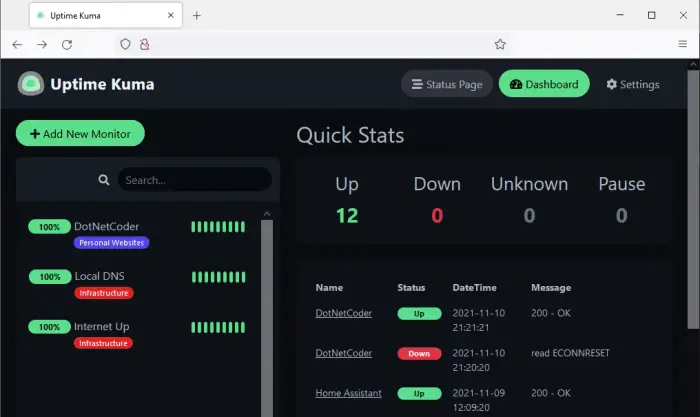Select the Uptime Kuma browser tab
This screenshot has height=417, width=700.
click(x=106, y=15)
